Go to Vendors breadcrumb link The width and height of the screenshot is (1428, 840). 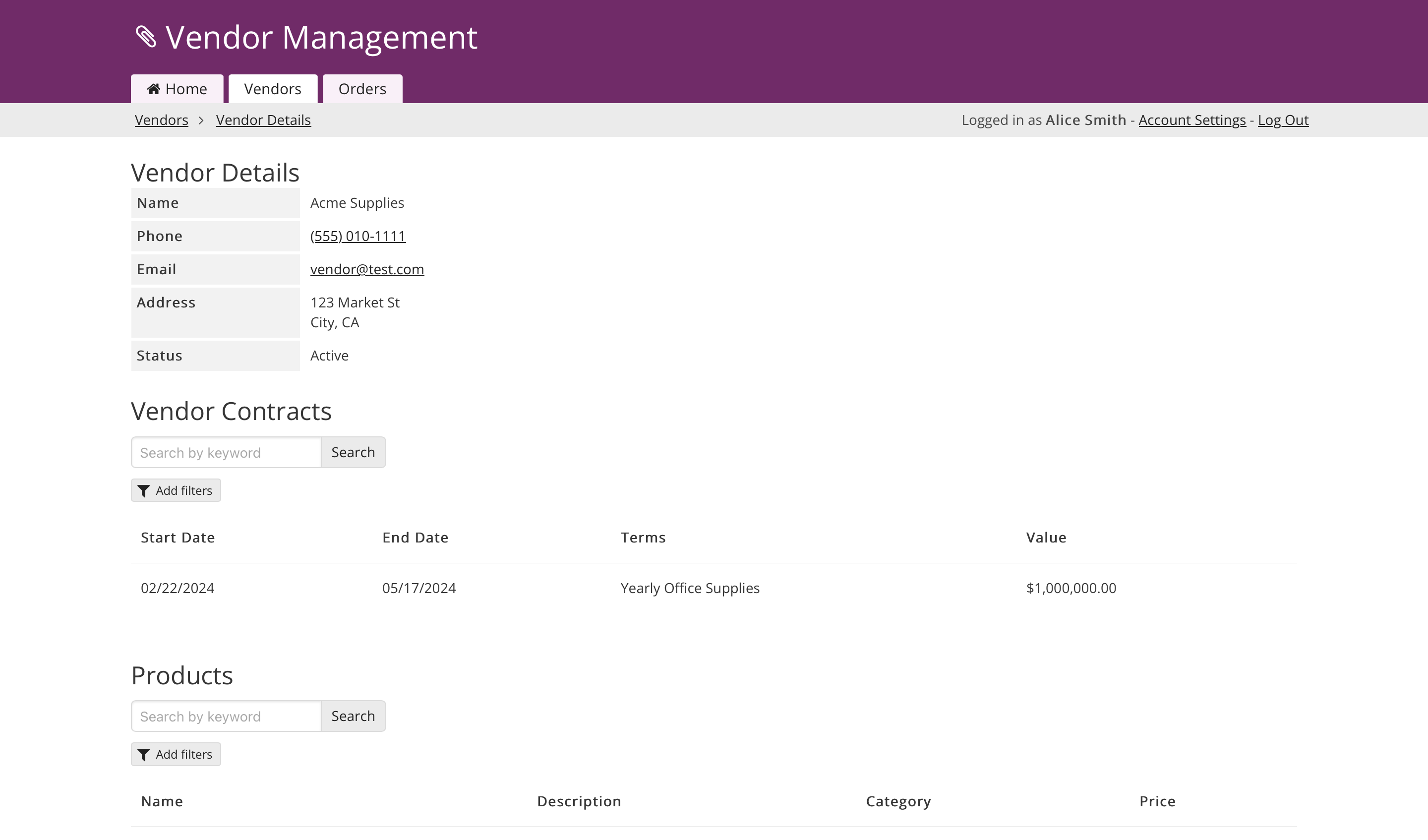point(162,120)
